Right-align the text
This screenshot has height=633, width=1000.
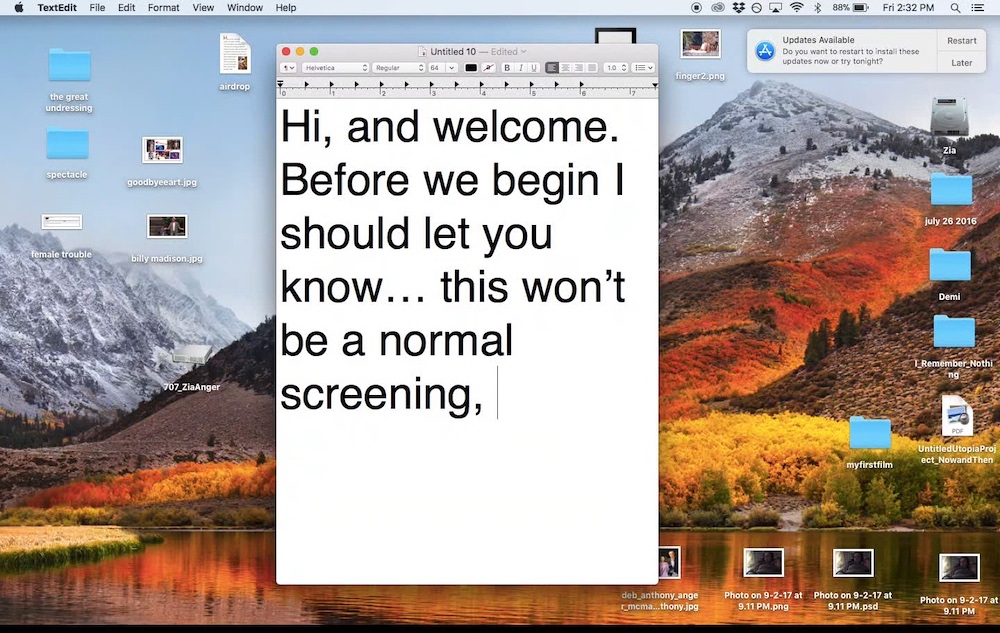tap(578, 68)
